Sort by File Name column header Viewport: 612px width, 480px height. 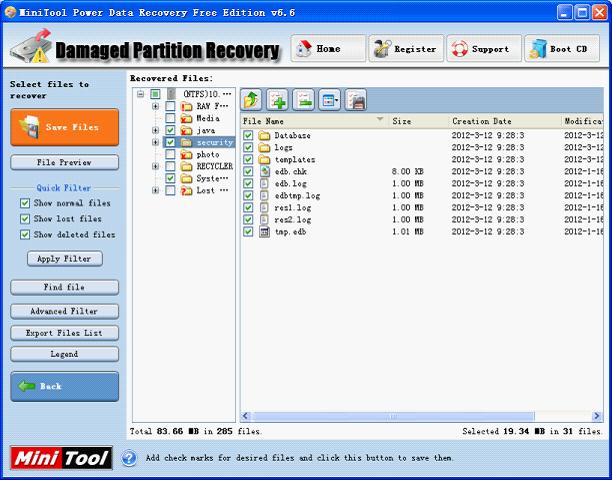click(314, 121)
